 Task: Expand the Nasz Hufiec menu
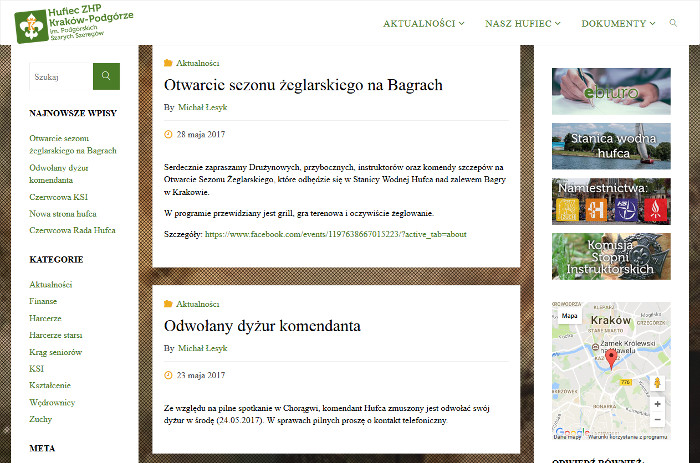[523, 23]
